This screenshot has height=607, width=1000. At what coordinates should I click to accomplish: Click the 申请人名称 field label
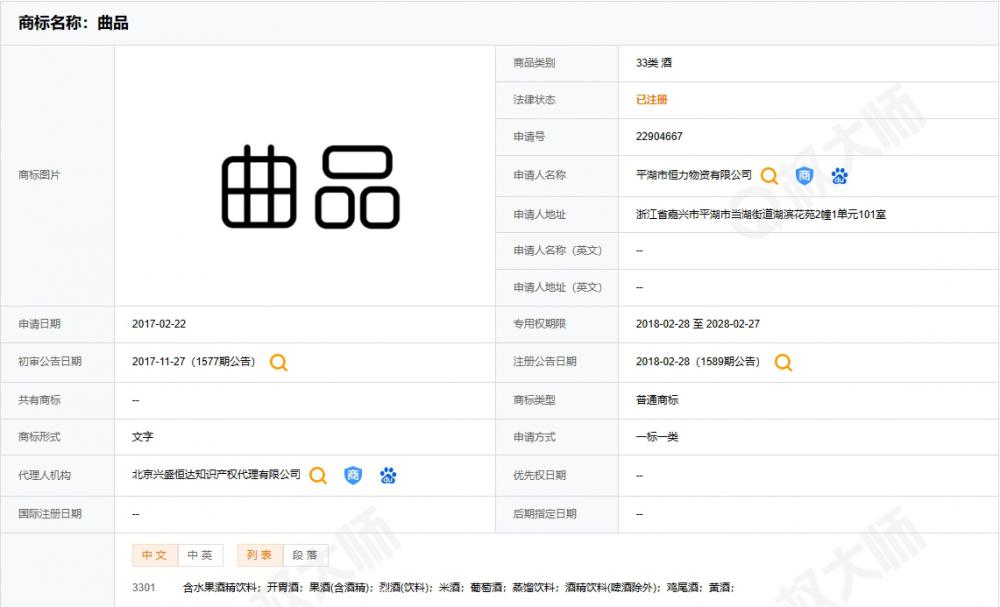coord(540,175)
